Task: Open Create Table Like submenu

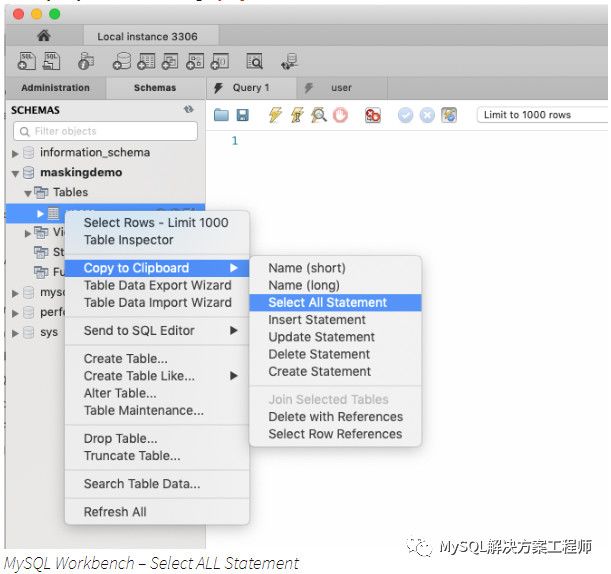Action: coord(157,376)
